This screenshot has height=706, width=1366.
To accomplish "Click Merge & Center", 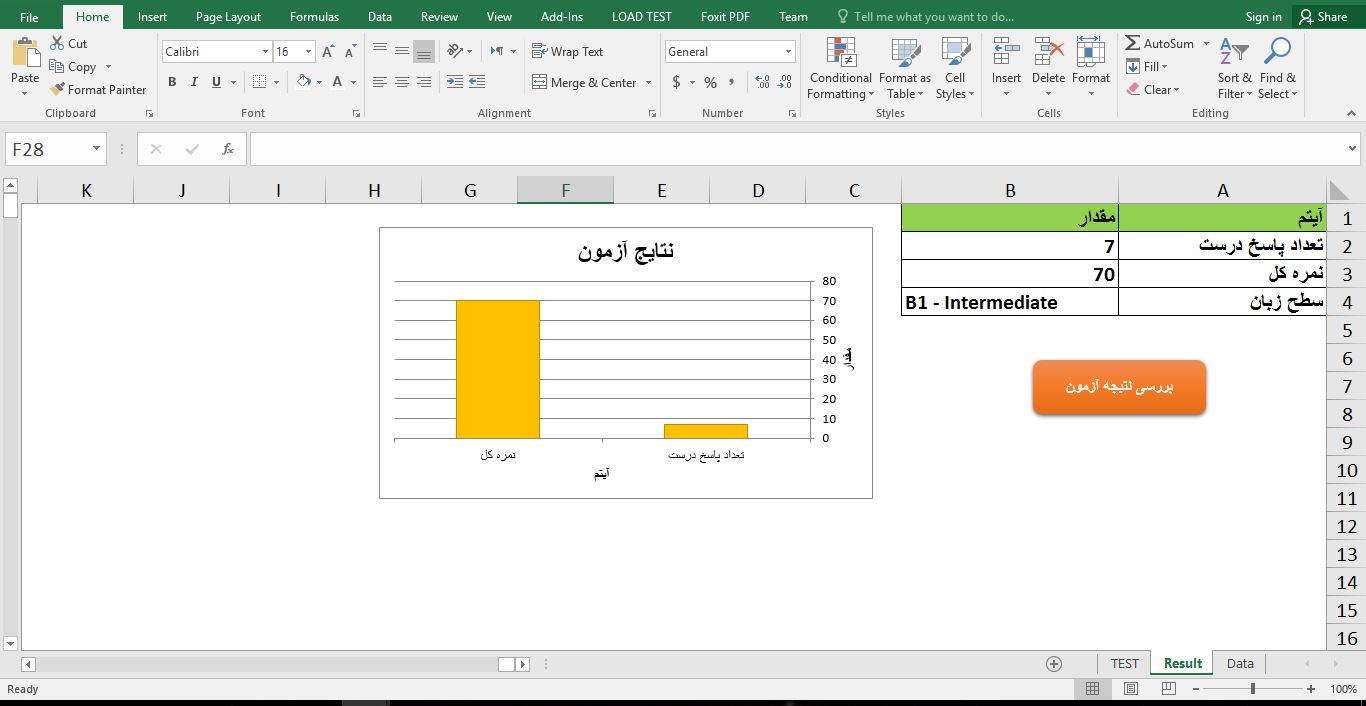I will coord(585,82).
